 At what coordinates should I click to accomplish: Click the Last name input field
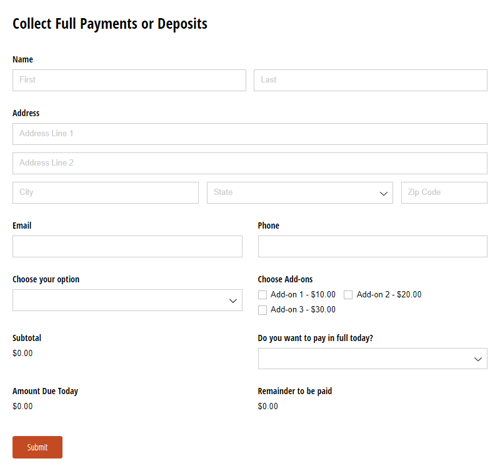tap(370, 80)
